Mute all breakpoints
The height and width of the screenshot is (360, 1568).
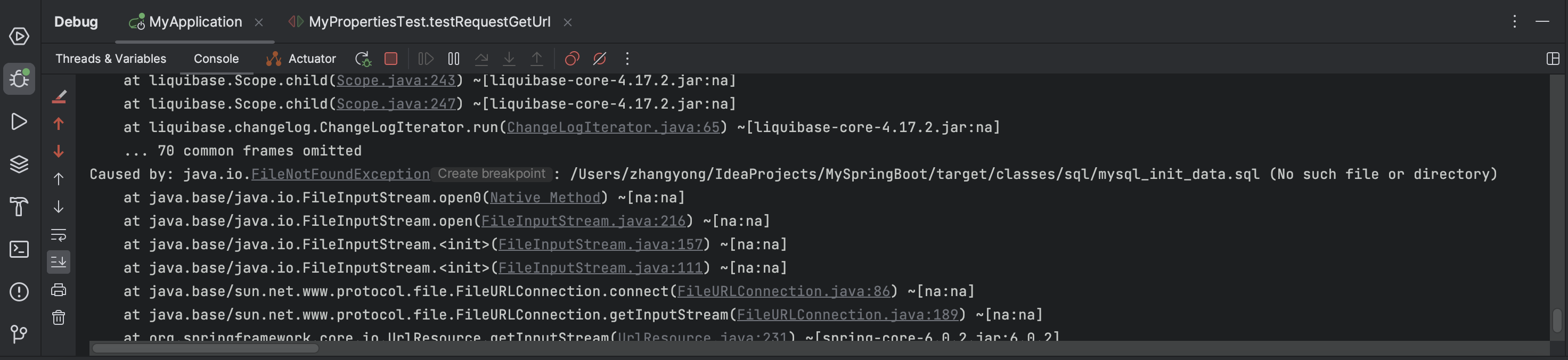[x=599, y=59]
